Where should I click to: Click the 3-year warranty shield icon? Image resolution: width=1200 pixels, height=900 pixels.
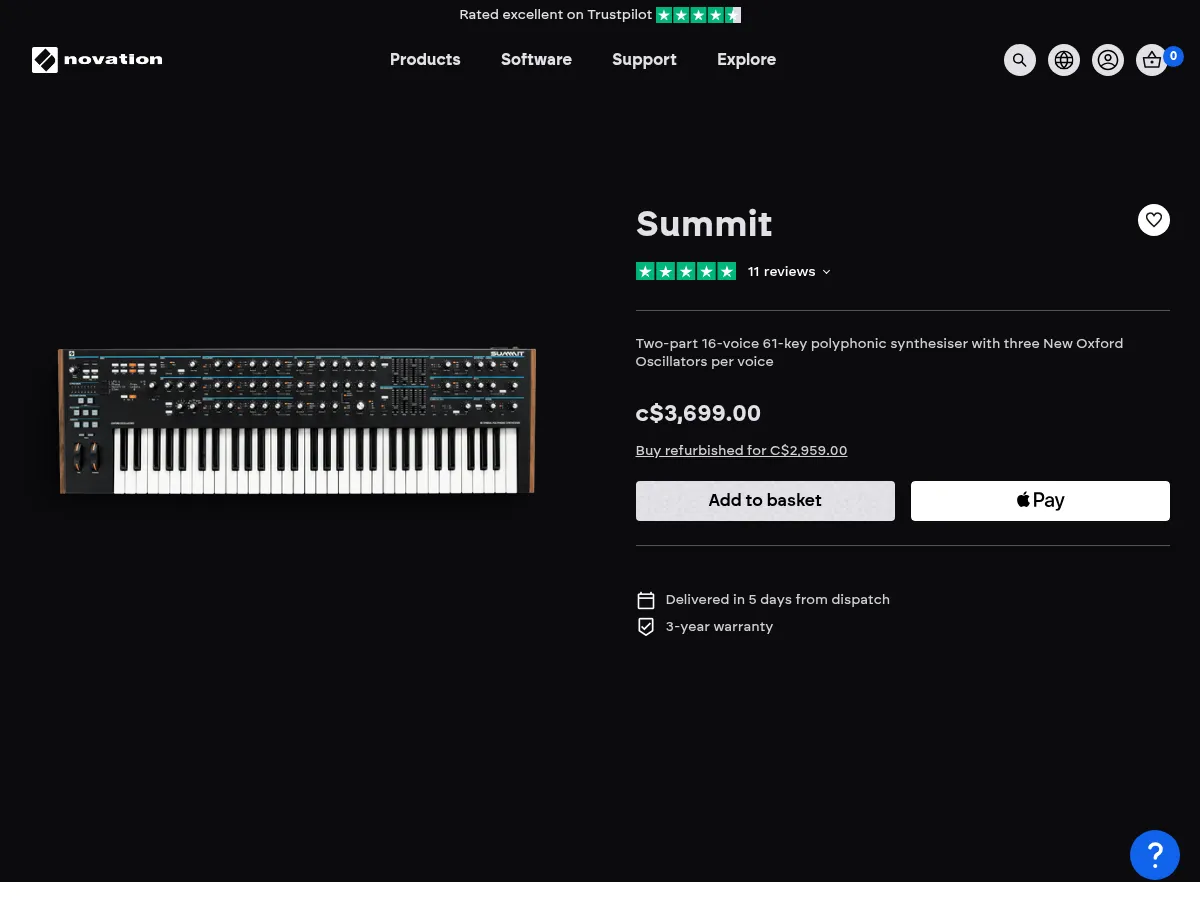645,626
